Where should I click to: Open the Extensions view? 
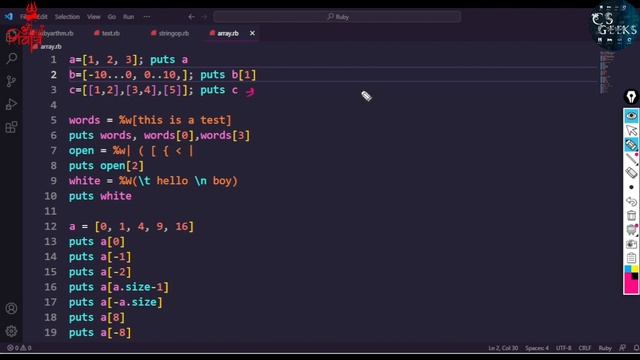(11, 127)
